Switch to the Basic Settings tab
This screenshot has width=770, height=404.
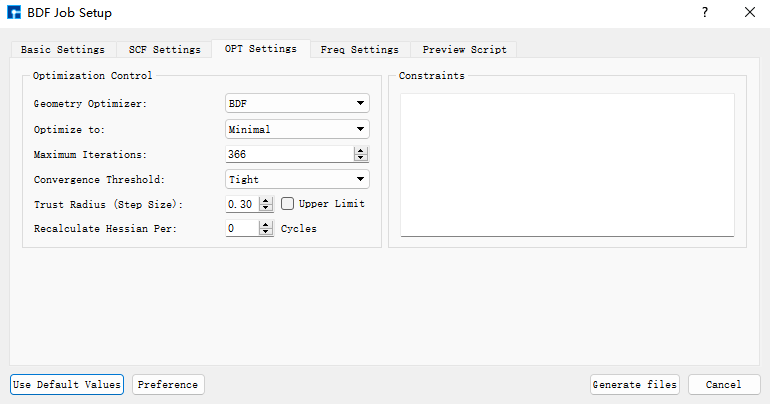[63, 50]
